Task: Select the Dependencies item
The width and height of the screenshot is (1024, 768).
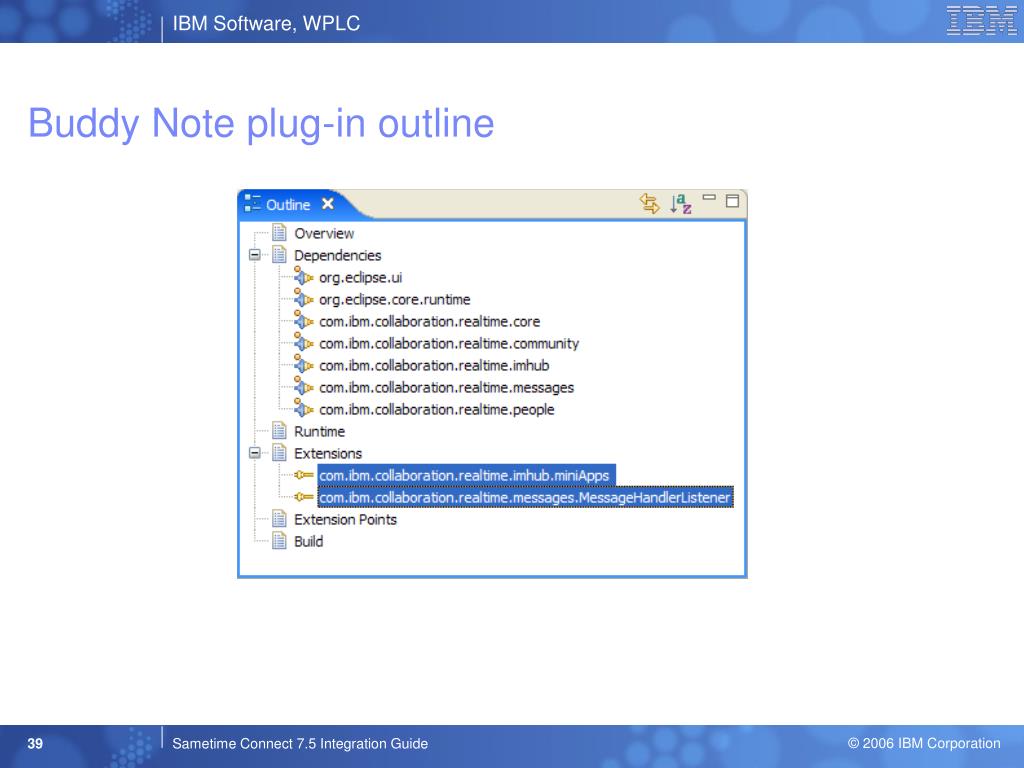Action: (338, 255)
